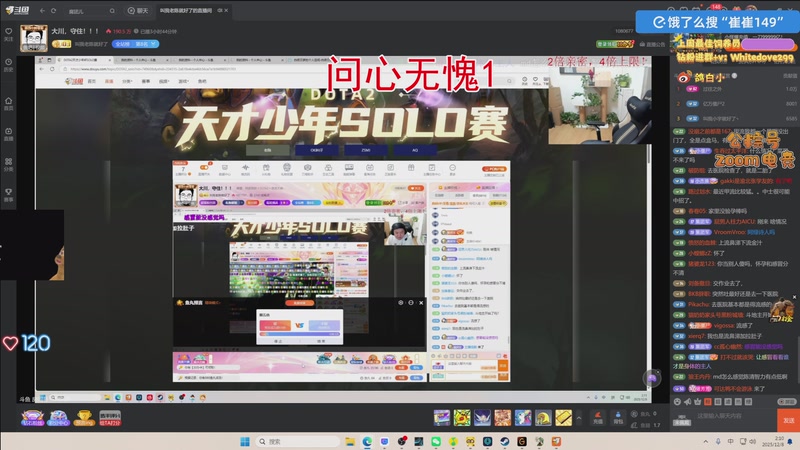800x450 pixels.
Task: Expand the gift bar with up chevron
Action: pyautogui.click(x=579, y=418)
